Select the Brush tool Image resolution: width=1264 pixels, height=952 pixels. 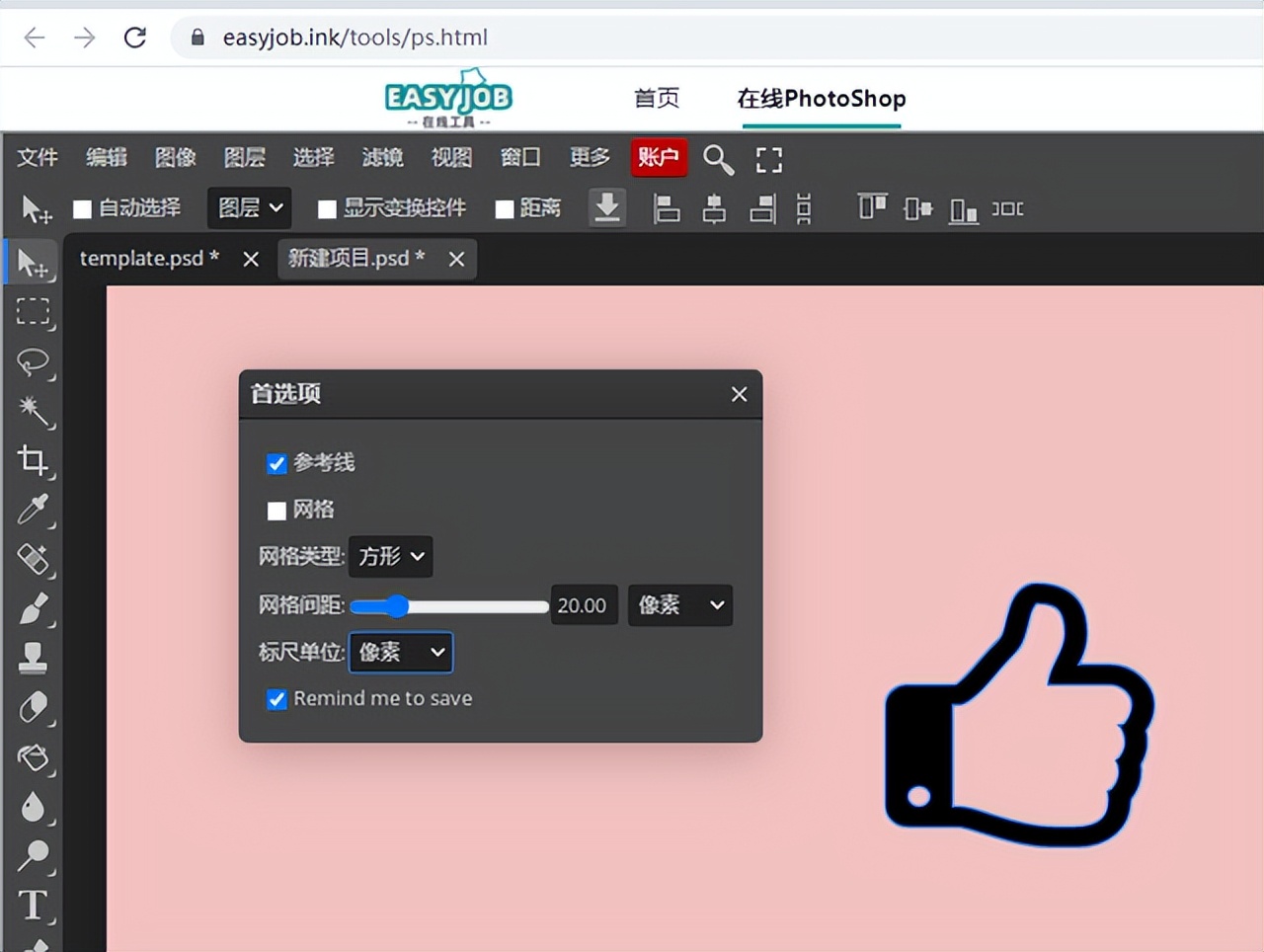(x=35, y=609)
